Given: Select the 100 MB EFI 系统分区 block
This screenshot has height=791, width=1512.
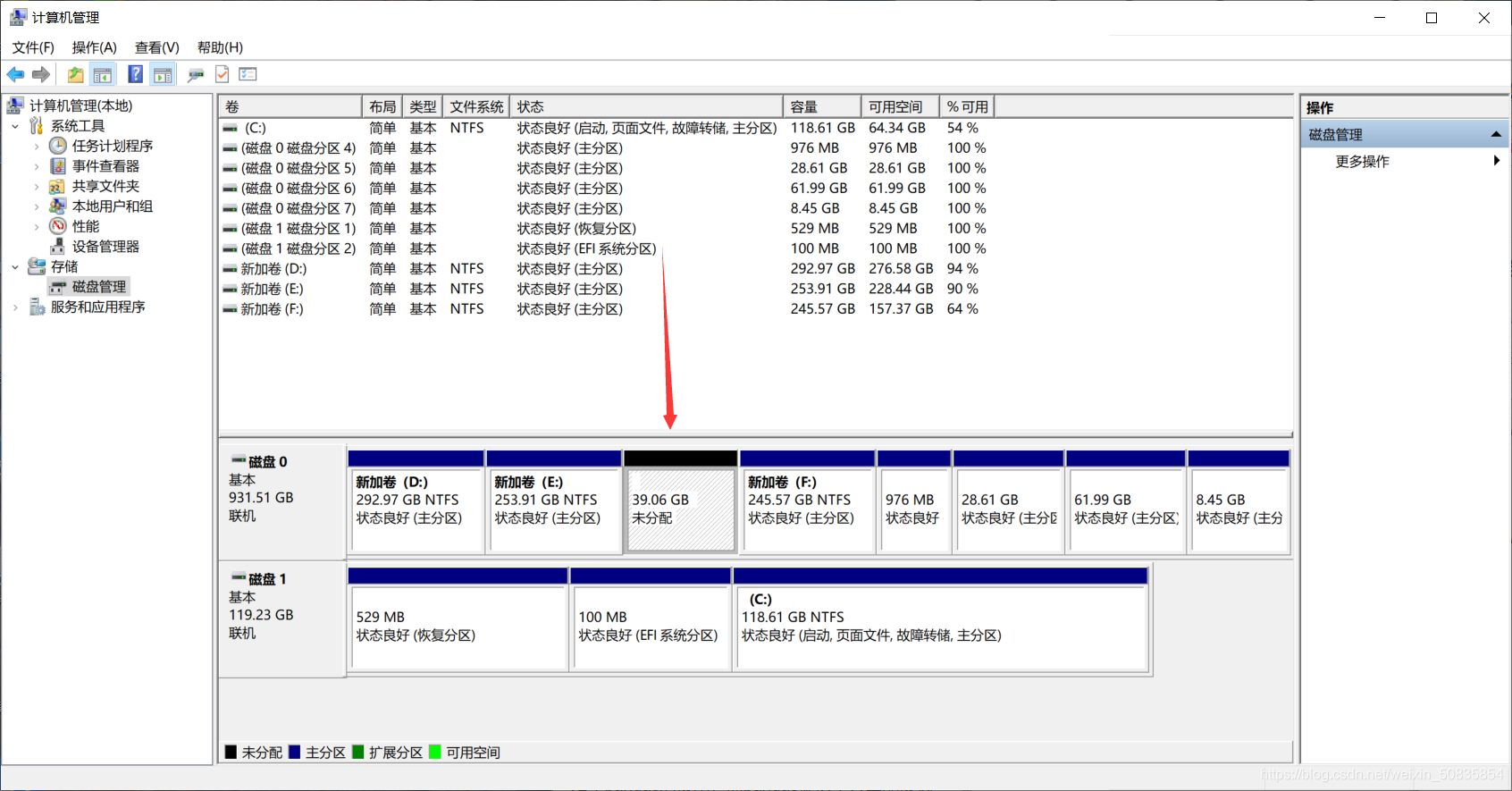Looking at the screenshot, I should [651, 618].
